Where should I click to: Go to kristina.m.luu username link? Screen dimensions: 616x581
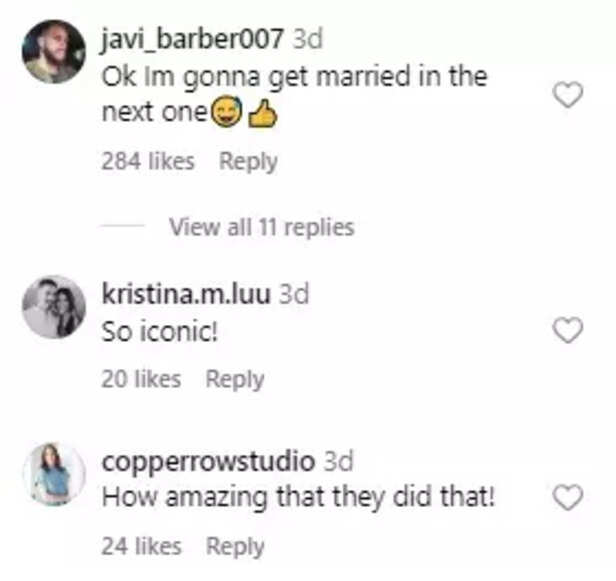[186, 294]
